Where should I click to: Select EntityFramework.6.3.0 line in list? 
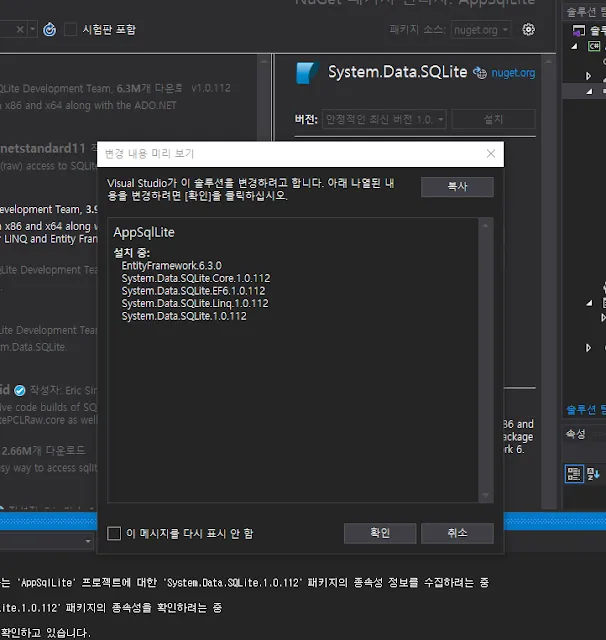tap(171, 266)
